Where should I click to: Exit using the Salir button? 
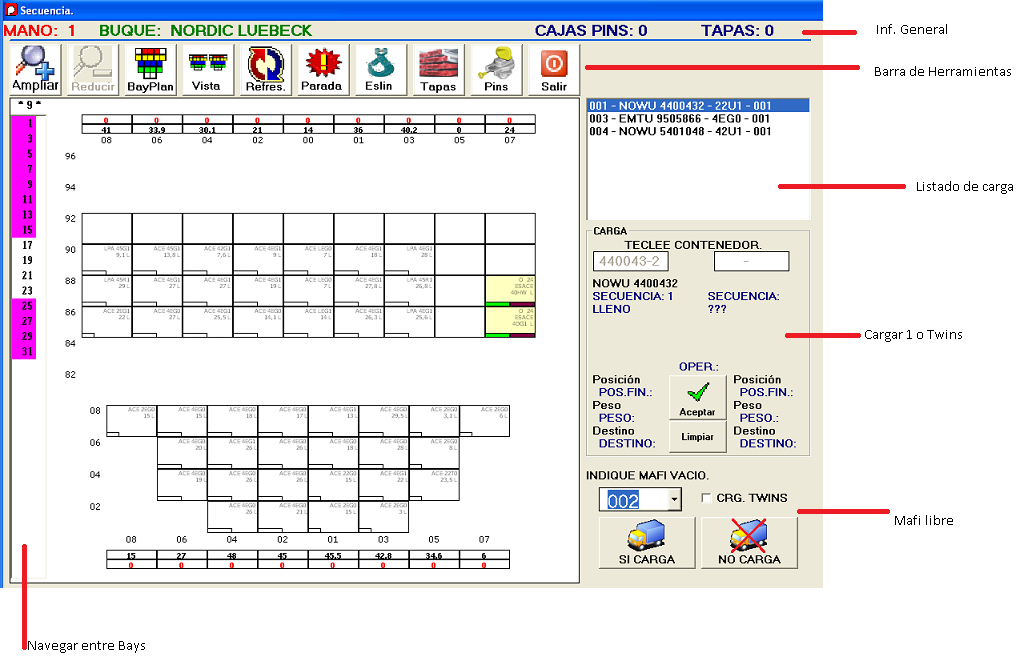click(x=553, y=70)
